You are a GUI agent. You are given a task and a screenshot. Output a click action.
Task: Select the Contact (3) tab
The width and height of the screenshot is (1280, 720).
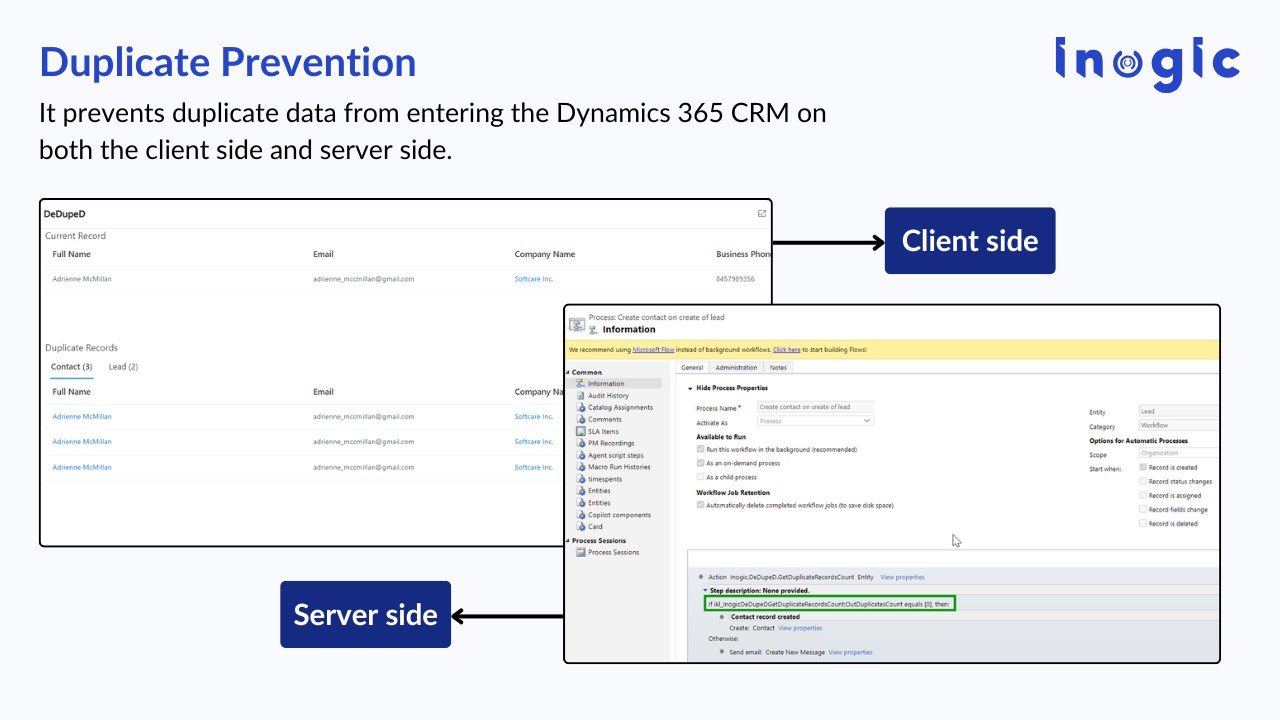click(x=72, y=367)
